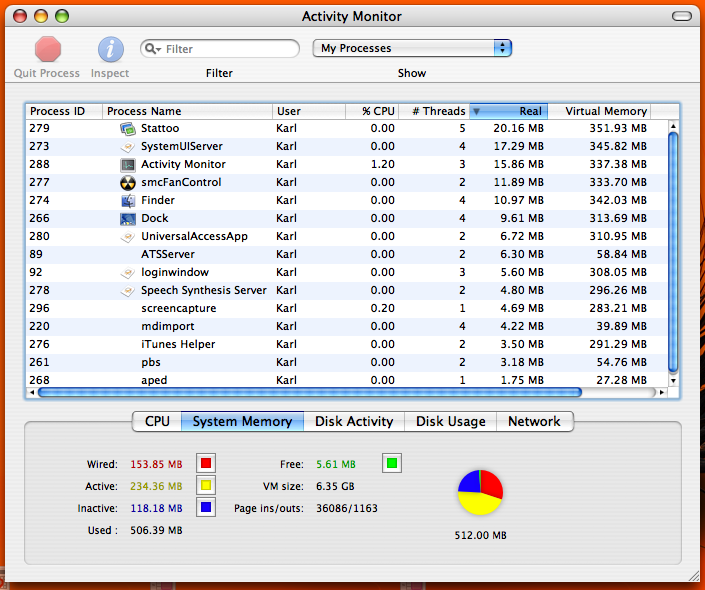This screenshot has width=705, height=590.
Task: Sort by Process Name column header
Action: click(x=187, y=111)
